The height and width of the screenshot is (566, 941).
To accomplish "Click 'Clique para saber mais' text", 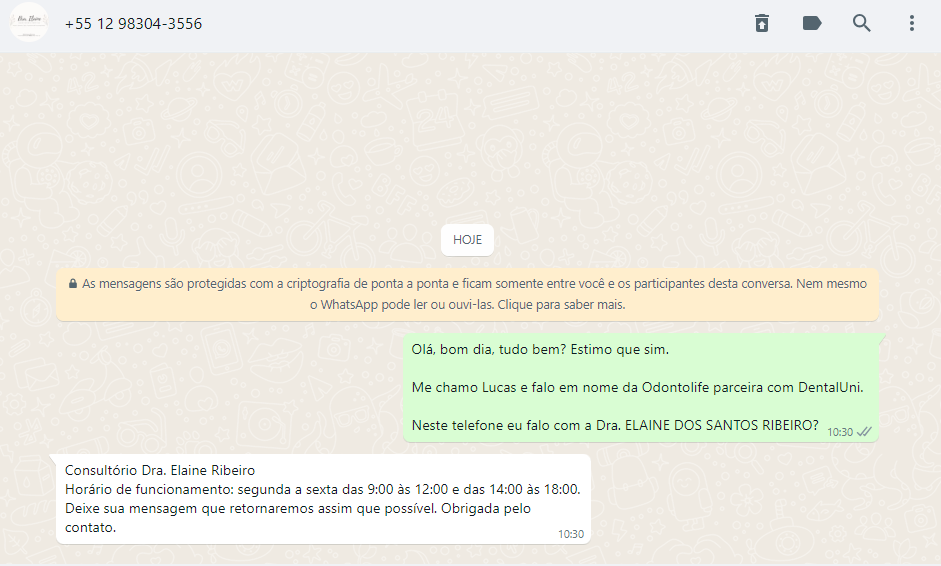I will (x=561, y=304).
